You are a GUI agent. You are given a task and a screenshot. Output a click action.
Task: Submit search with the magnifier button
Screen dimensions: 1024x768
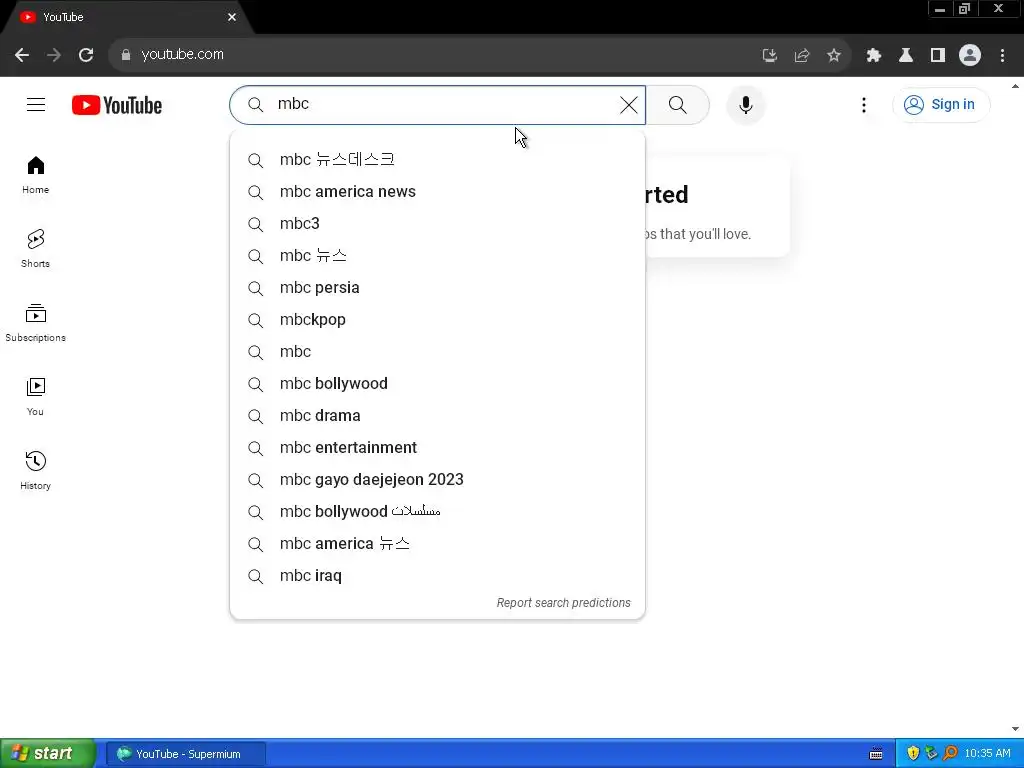678,104
